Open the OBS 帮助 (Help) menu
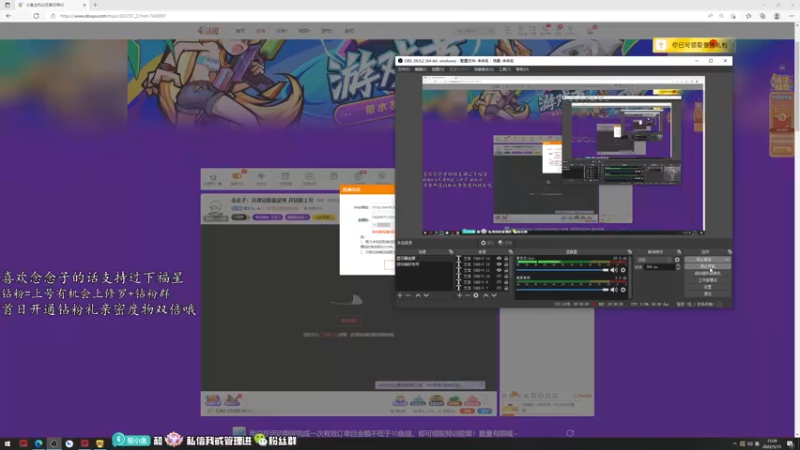Screen dimensions: 800x450 [522, 69]
